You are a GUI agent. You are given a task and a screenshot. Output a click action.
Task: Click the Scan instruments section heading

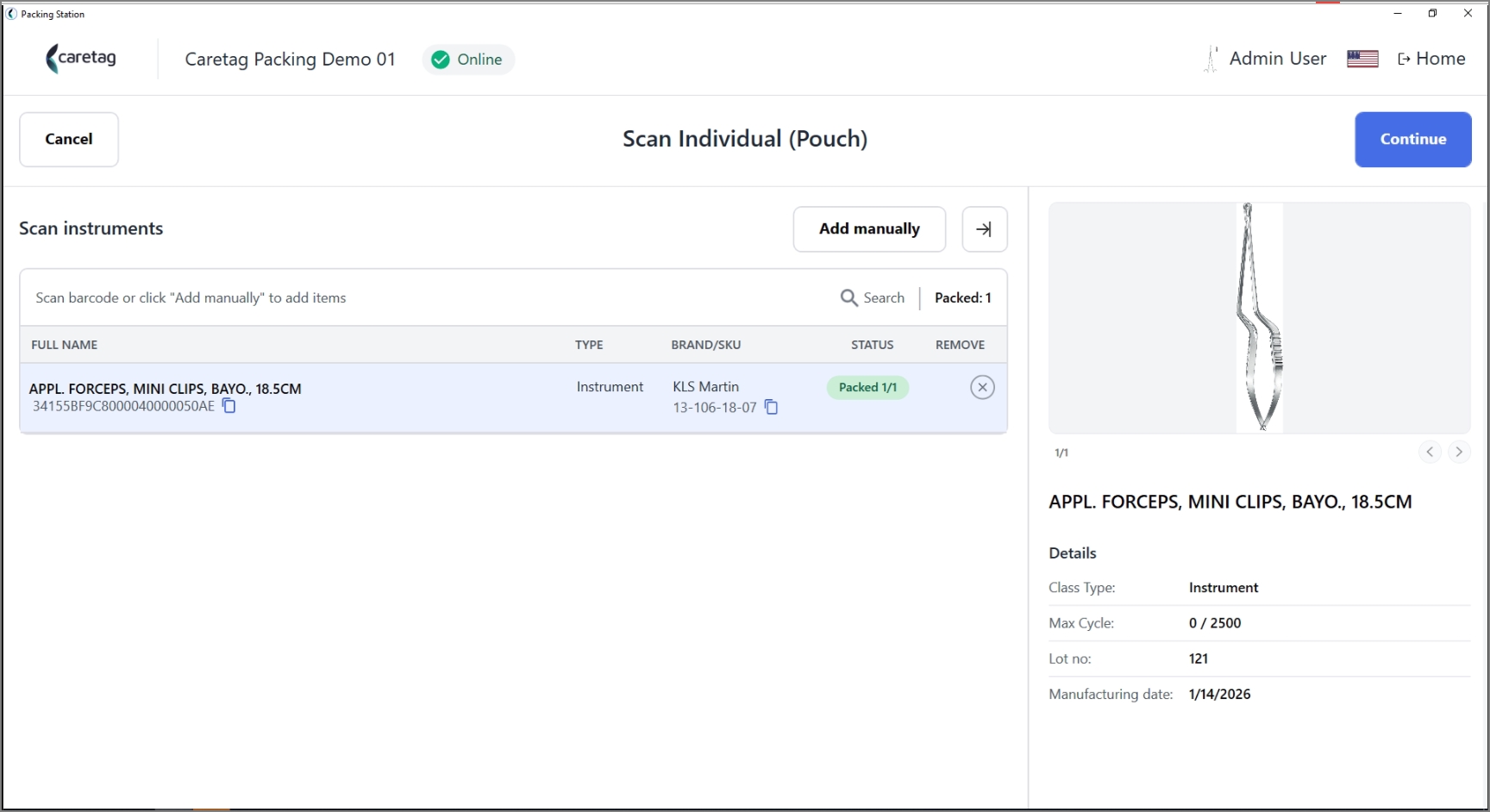91,228
